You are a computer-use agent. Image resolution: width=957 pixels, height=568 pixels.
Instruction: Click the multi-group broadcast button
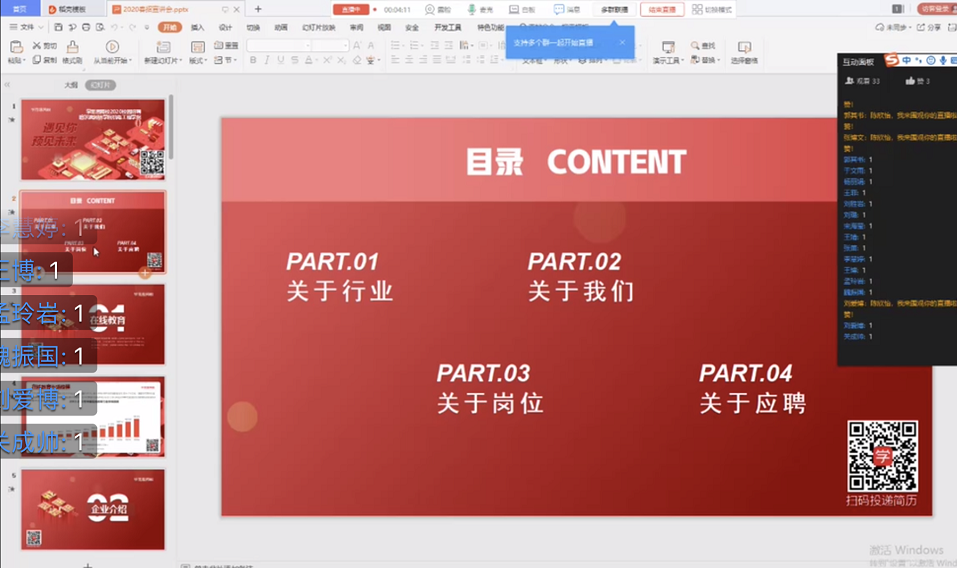(614, 9)
